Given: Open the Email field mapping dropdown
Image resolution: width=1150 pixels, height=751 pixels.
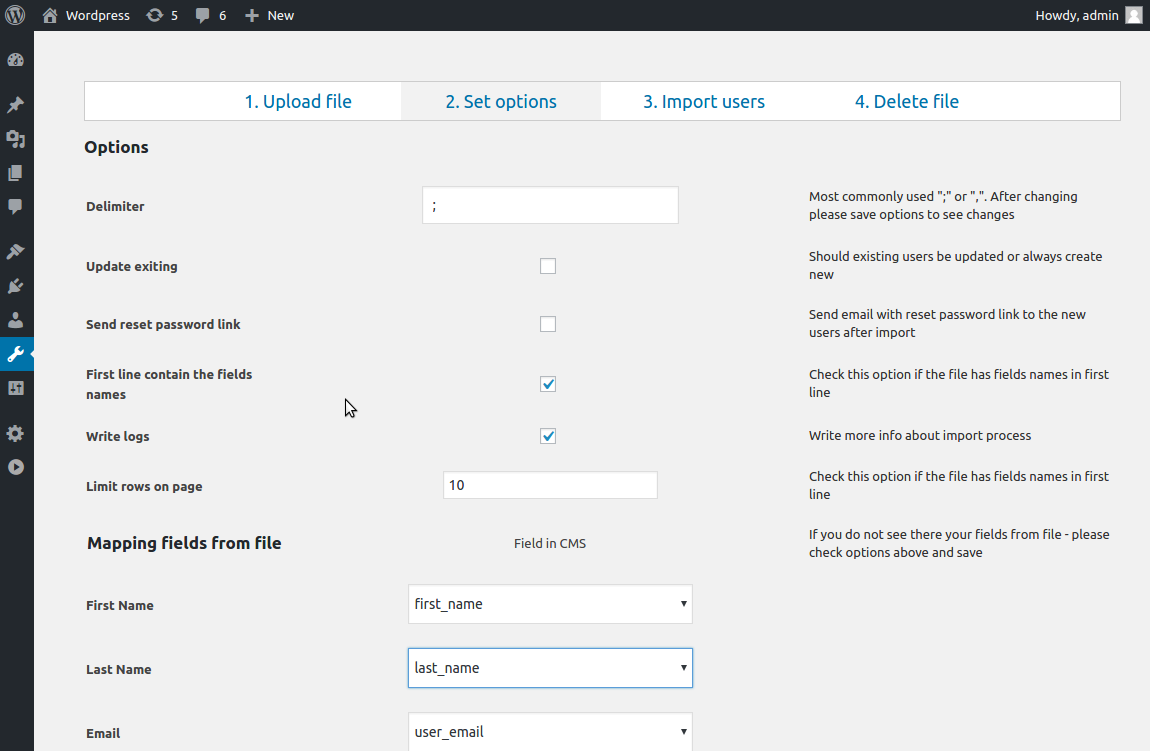Looking at the screenshot, I should pos(550,732).
